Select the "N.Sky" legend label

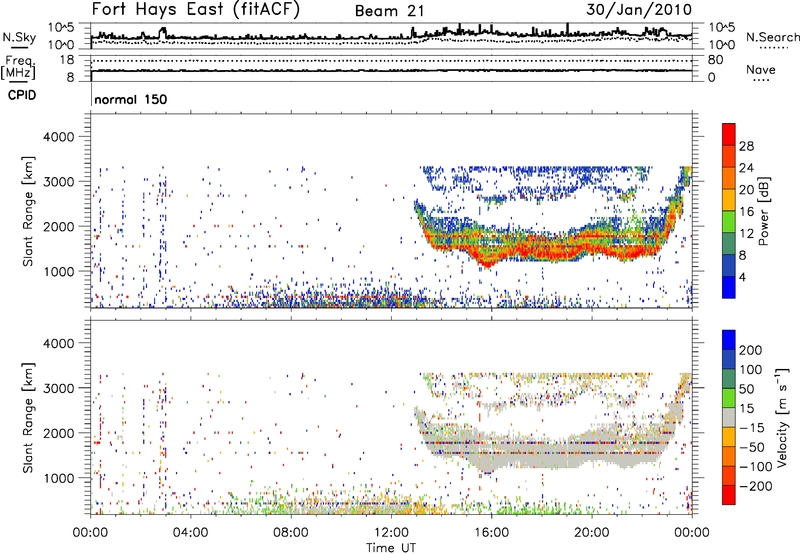click(x=19, y=37)
